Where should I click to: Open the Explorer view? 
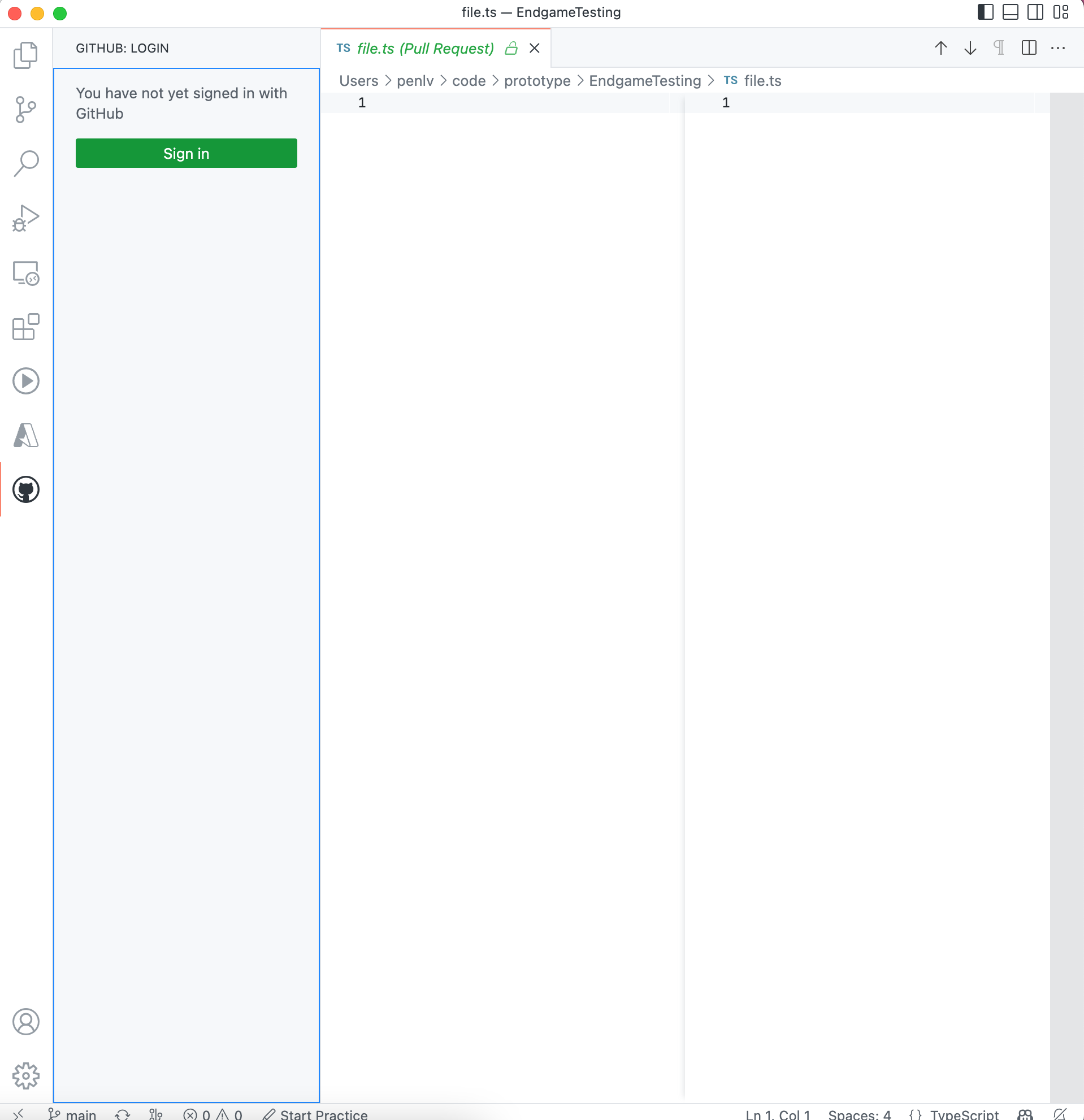25,54
